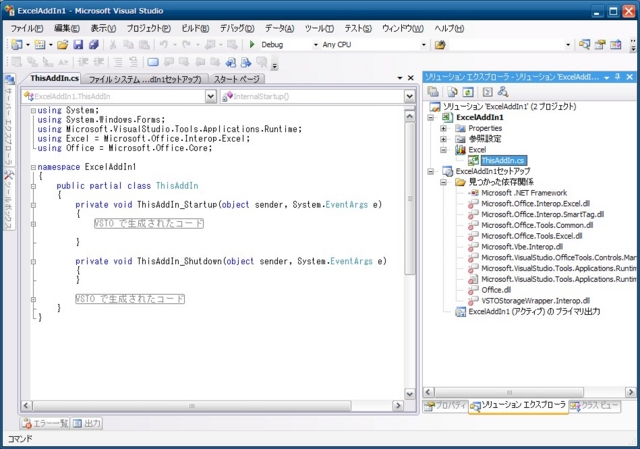Select Microsoft.Vbe.Interop.dll entry

(522, 247)
